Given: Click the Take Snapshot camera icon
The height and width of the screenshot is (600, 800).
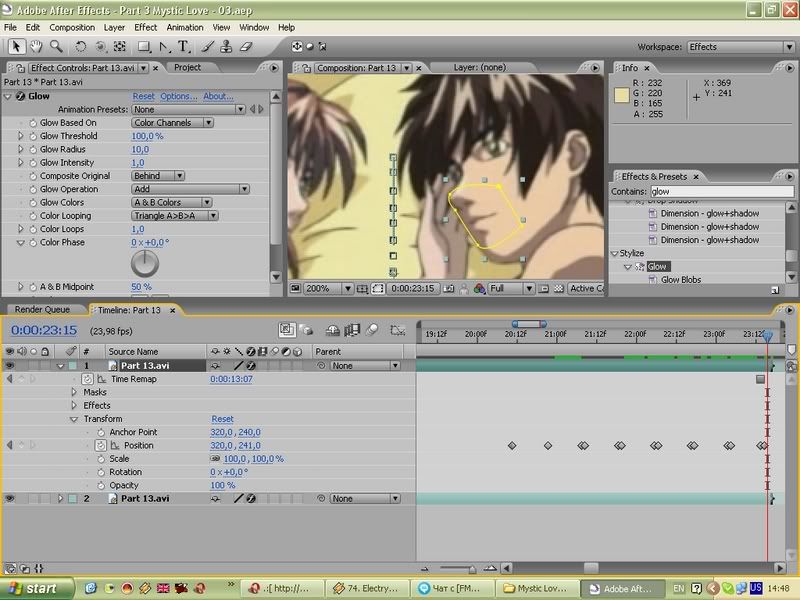Looking at the screenshot, I should (448, 289).
